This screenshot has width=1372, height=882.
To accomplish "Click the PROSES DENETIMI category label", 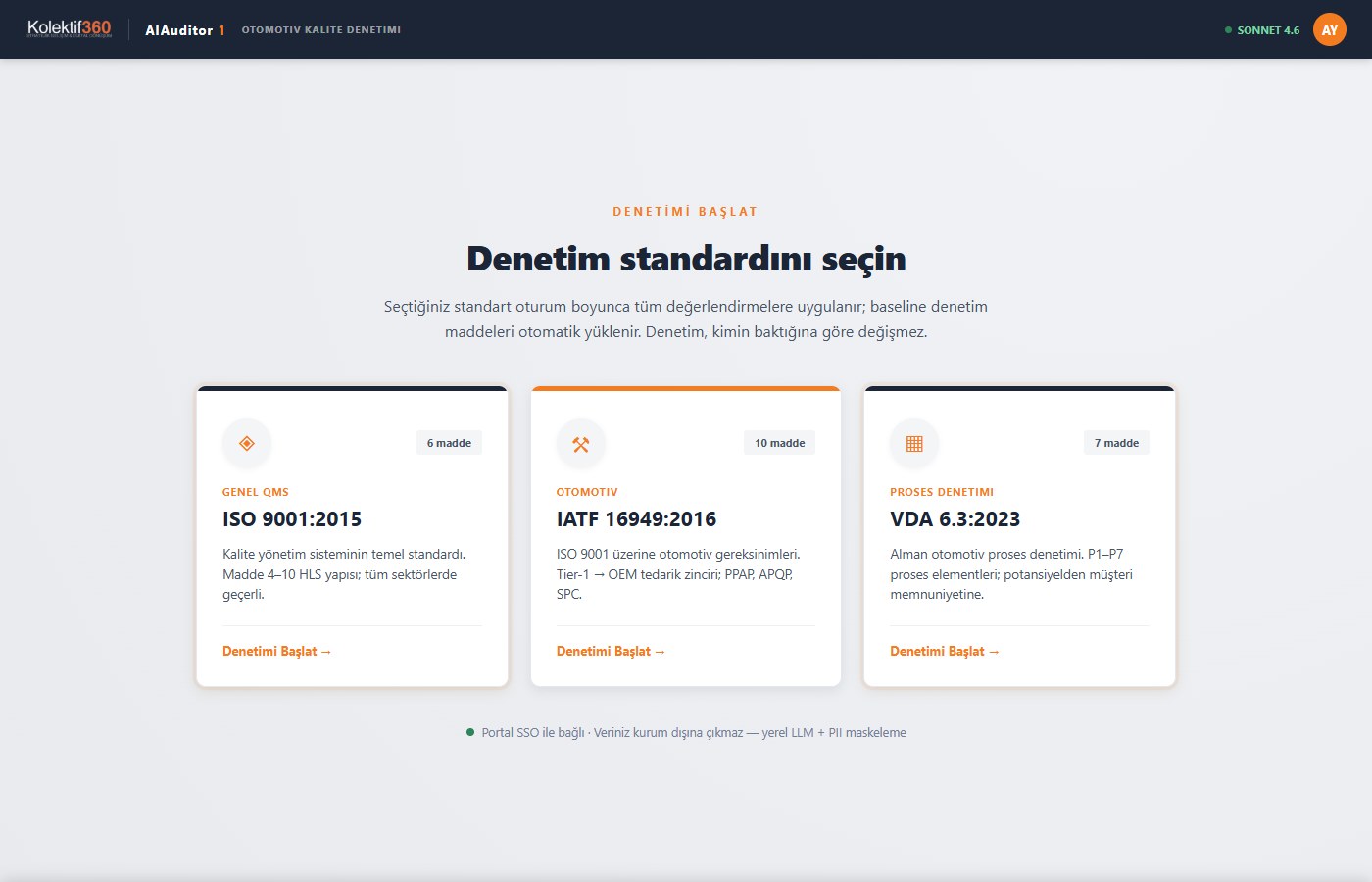I will coord(942,492).
